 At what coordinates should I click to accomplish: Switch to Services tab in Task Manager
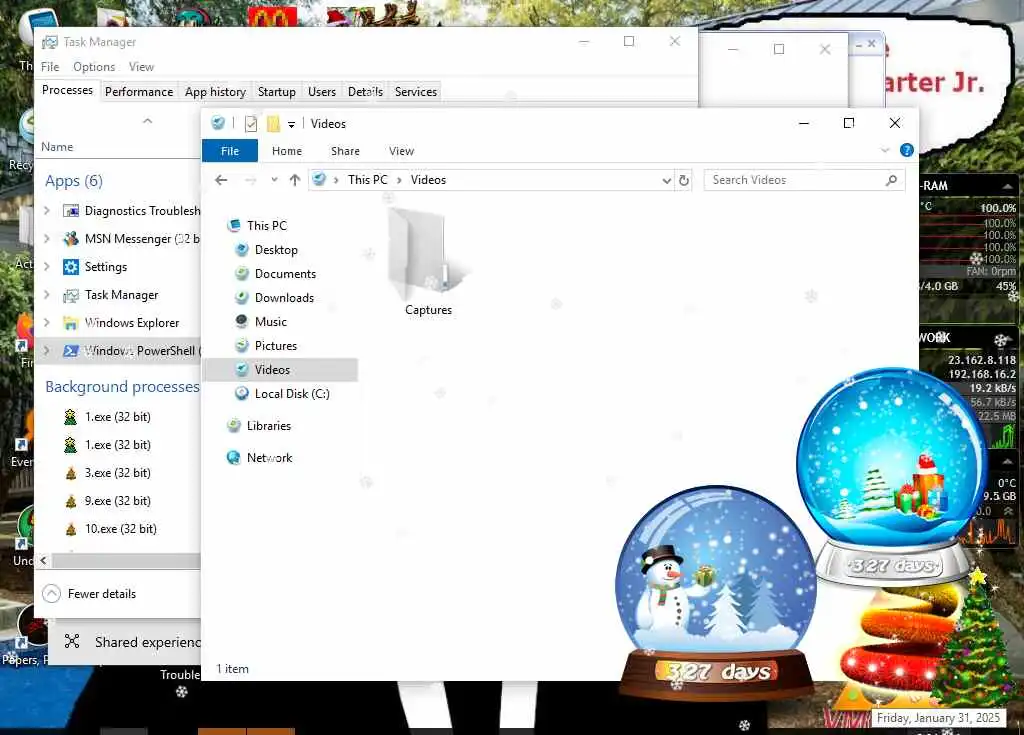coord(415,91)
